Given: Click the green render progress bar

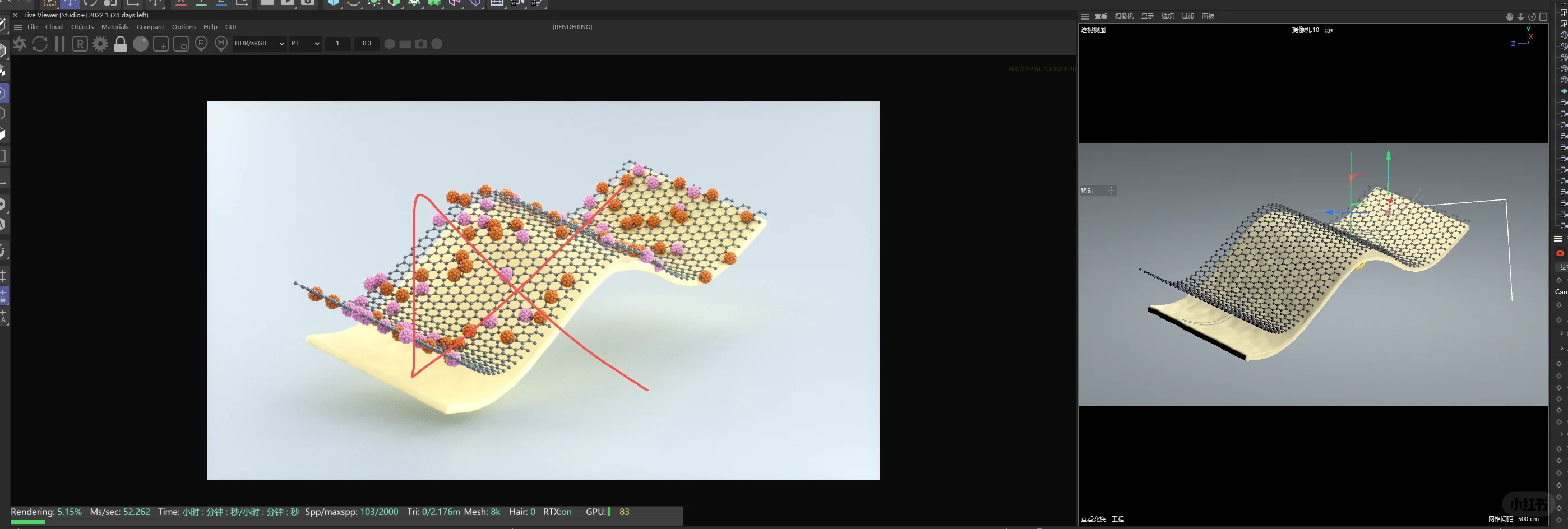Looking at the screenshot, I should click(28, 522).
